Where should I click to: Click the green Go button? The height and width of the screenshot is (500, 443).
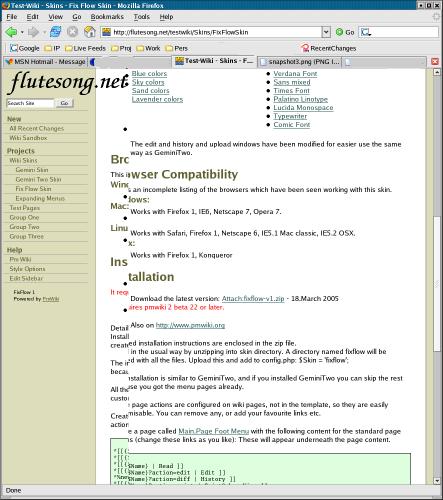(345, 32)
